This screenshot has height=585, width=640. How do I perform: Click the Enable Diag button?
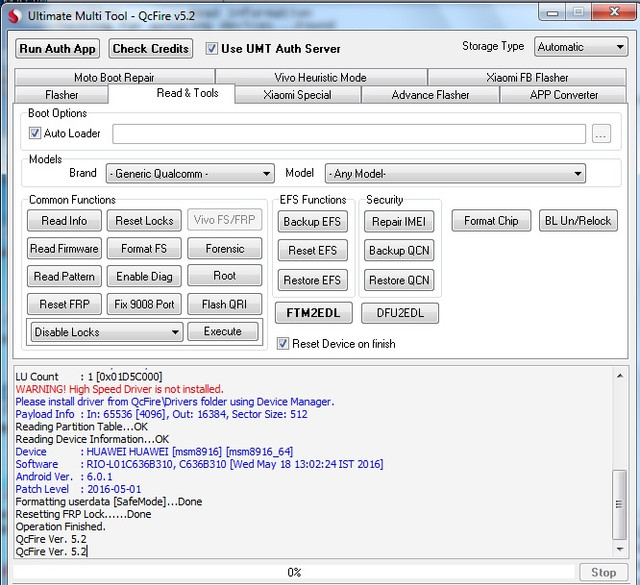144,276
